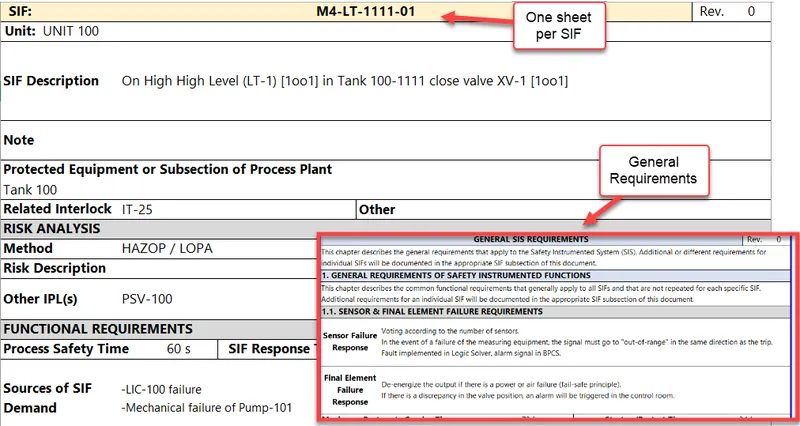The image size is (800, 426).
Task: Click the Tank 100 protected equipment cell
Action: [x=30, y=189]
